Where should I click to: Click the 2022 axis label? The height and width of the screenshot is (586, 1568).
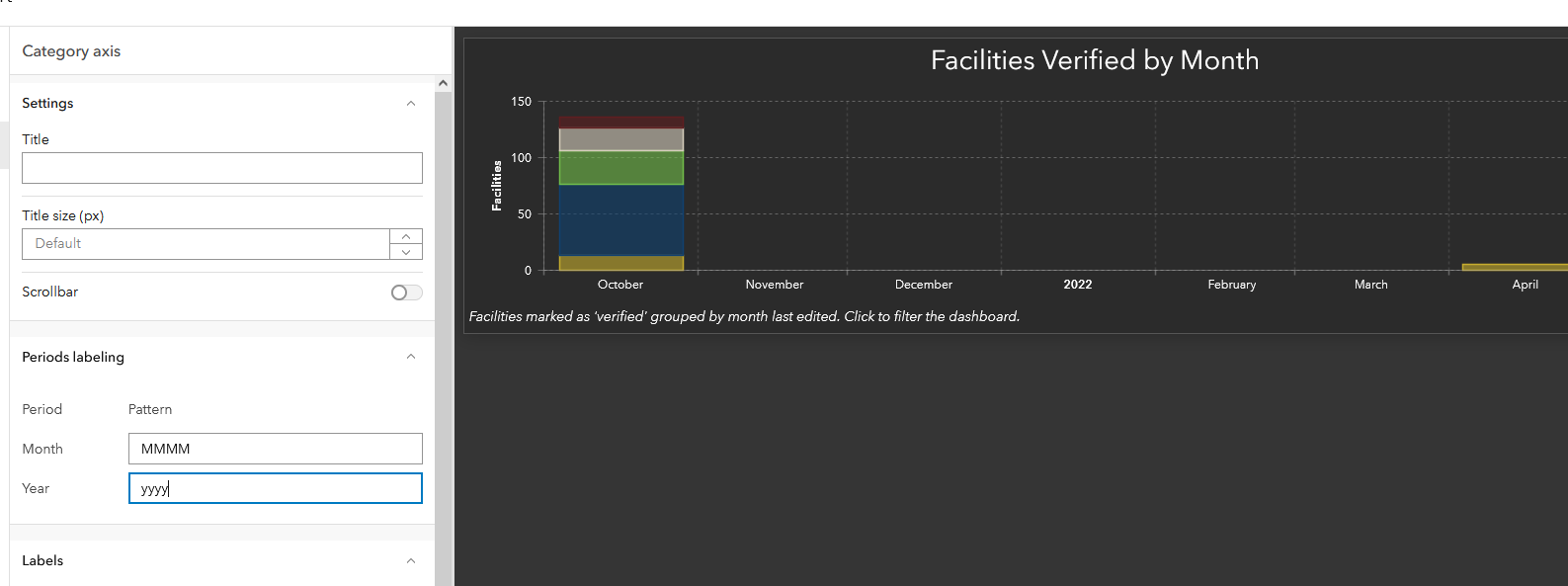click(x=1077, y=285)
